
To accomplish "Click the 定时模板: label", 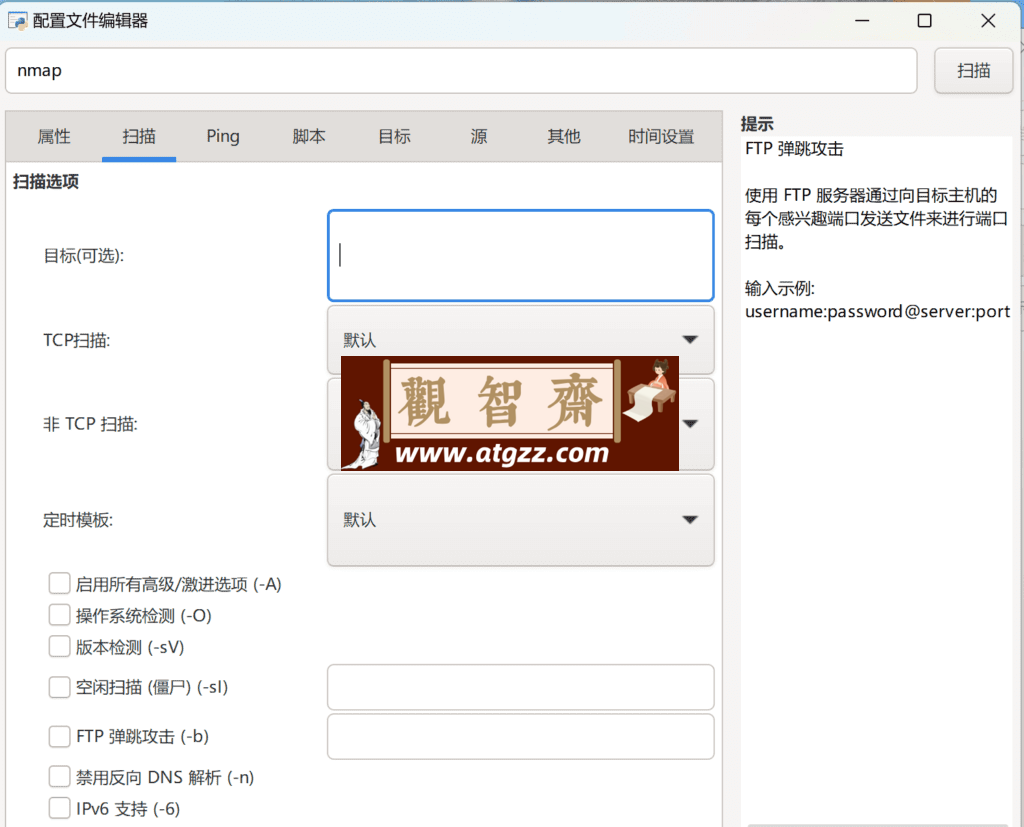I will pyautogui.click(x=78, y=520).
